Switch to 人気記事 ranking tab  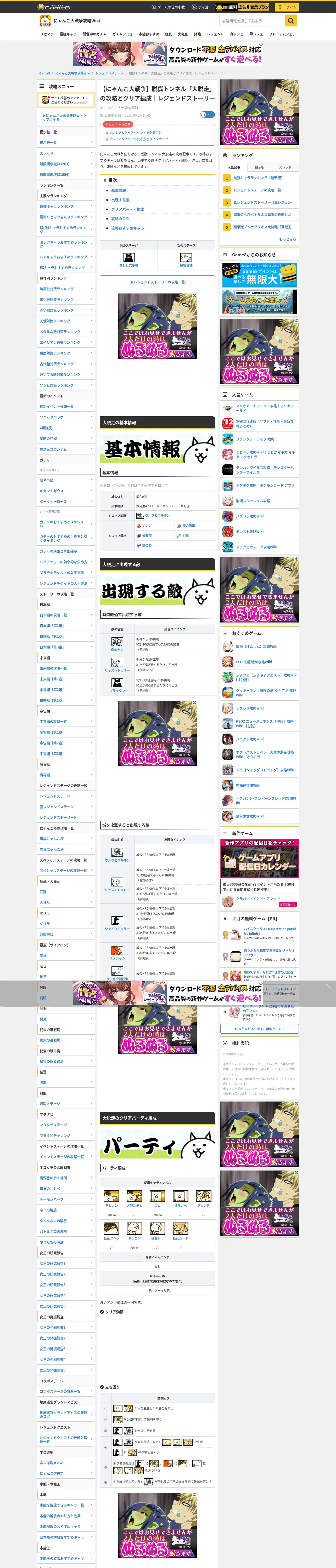[234, 167]
